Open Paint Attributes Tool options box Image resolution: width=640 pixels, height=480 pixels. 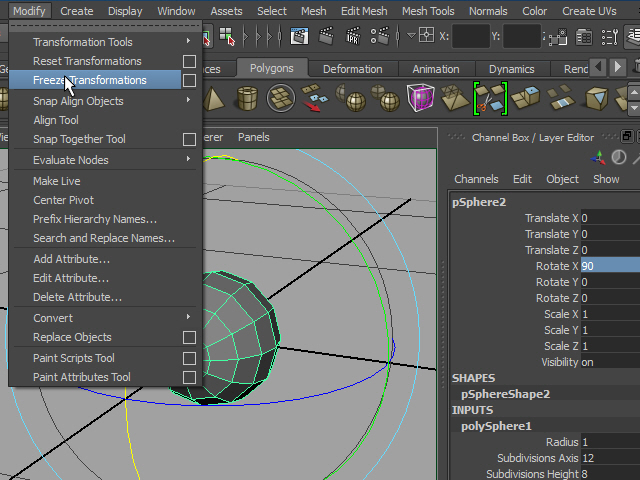189,377
